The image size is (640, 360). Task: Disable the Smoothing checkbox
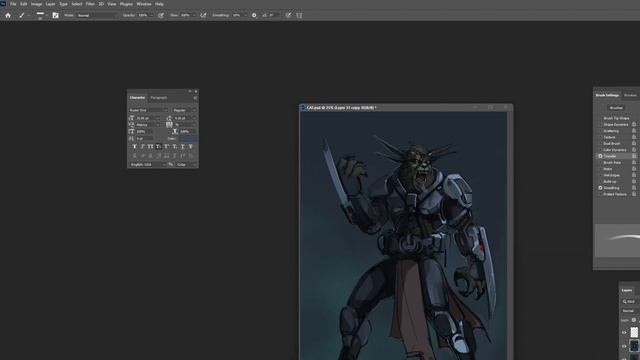(600, 188)
